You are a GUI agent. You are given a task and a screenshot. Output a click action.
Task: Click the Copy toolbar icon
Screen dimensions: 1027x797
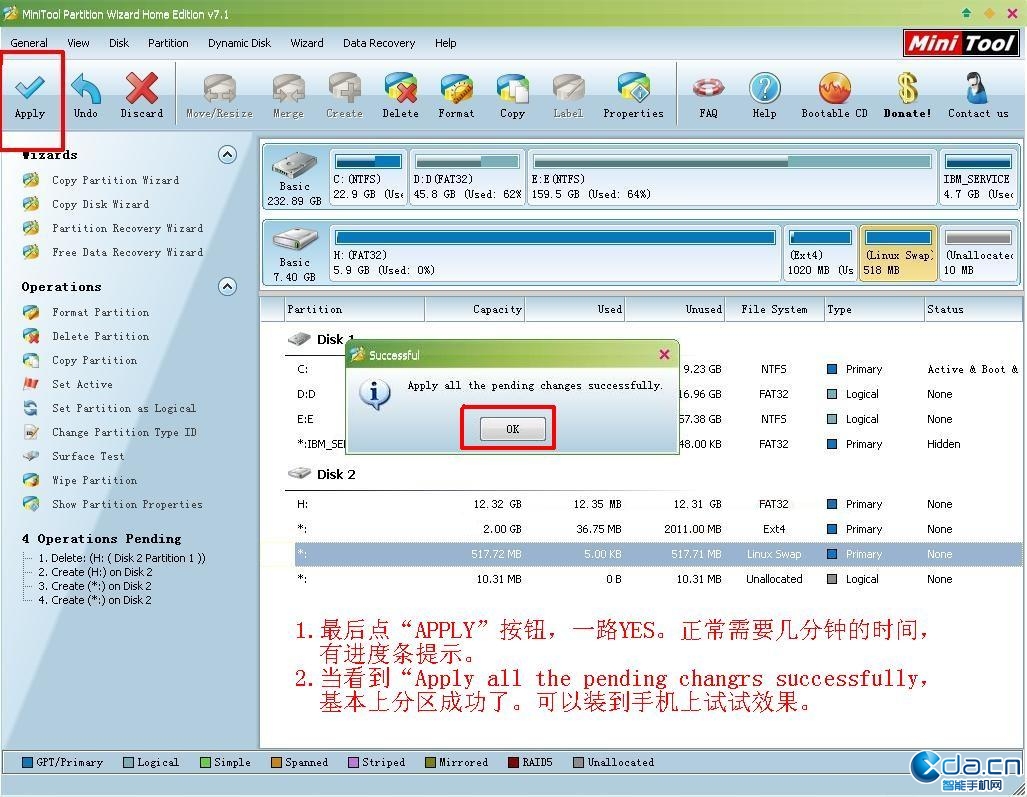point(512,87)
